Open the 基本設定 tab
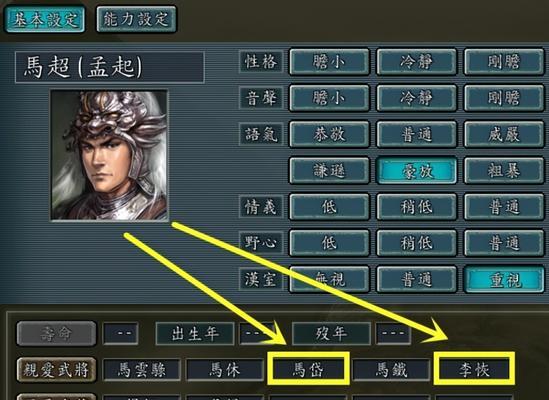549x400 pixels. pyautogui.click(x=45, y=19)
